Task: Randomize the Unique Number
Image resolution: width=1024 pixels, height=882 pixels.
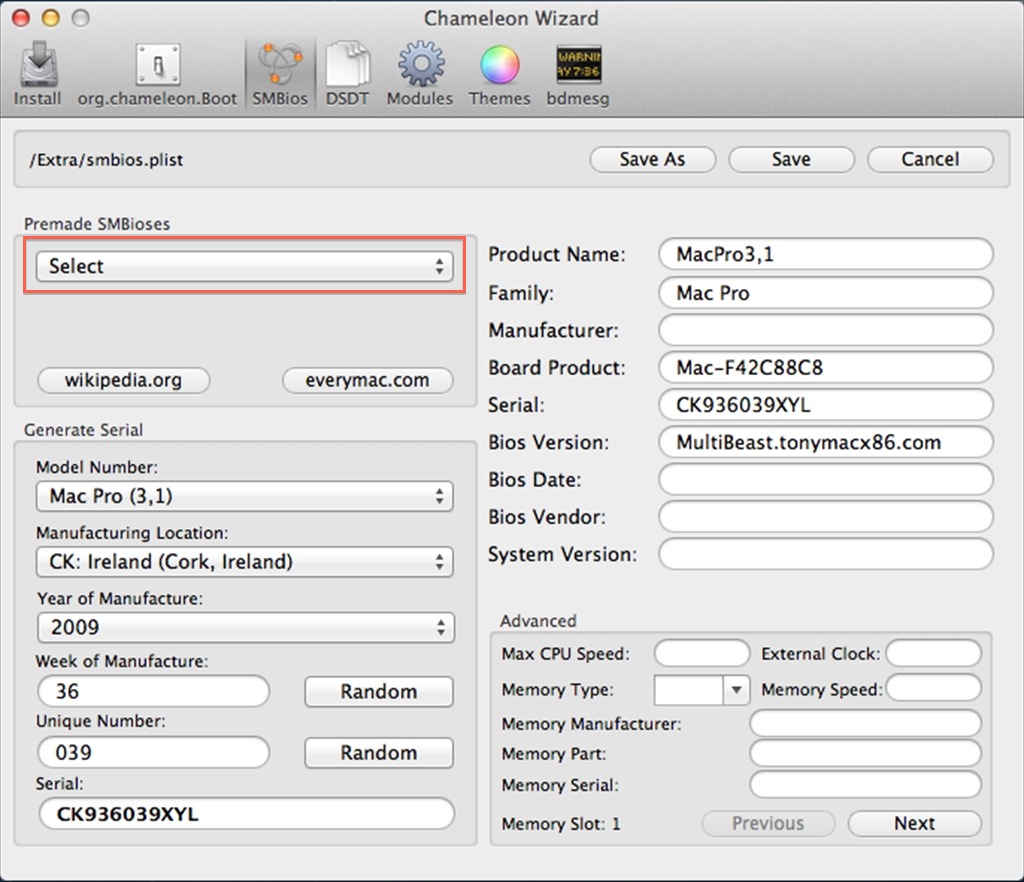Action: click(379, 753)
